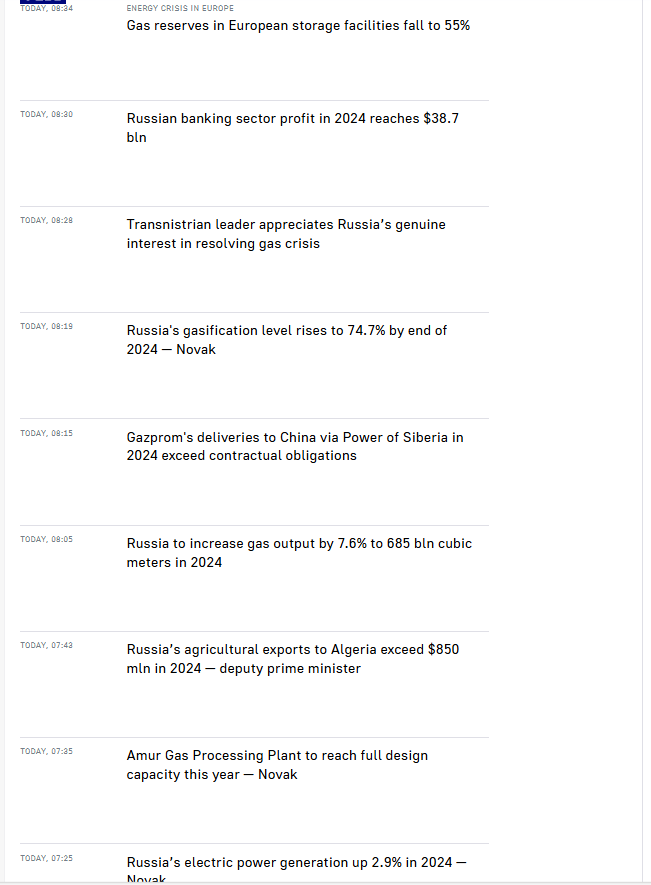Image resolution: width=651 pixels, height=885 pixels.
Task: Open the European gas reserves 55% headline
Action: click(298, 25)
